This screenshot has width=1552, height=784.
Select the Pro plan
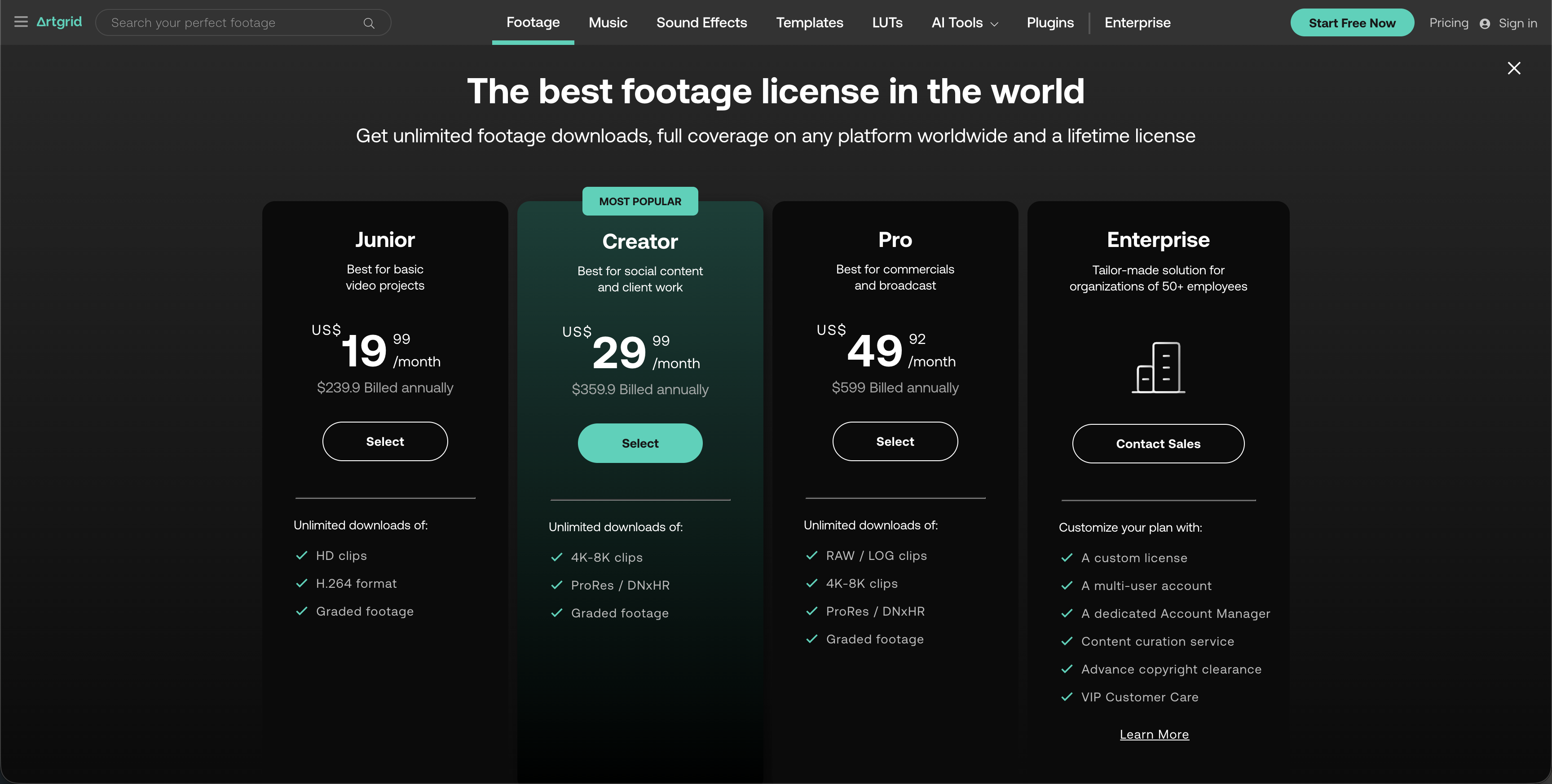point(895,441)
